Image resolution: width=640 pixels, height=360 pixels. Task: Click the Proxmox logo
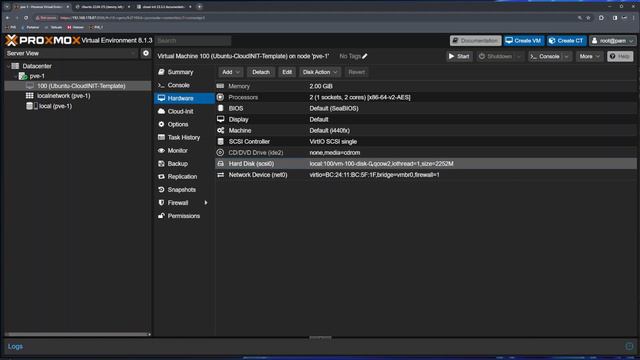point(43,40)
